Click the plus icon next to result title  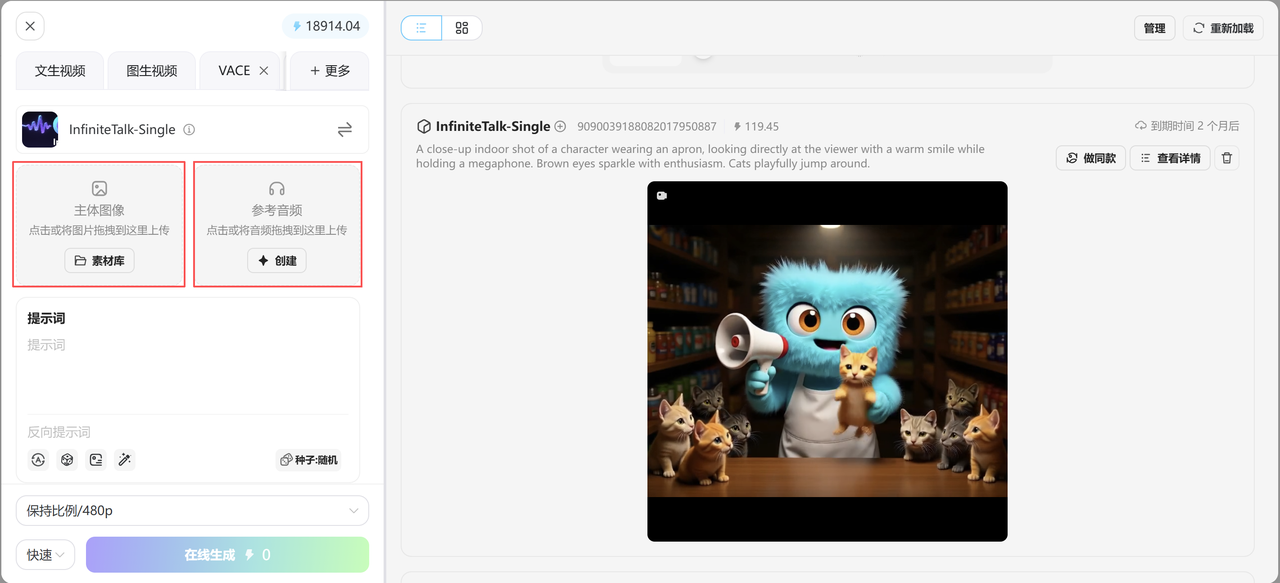click(x=560, y=127)
